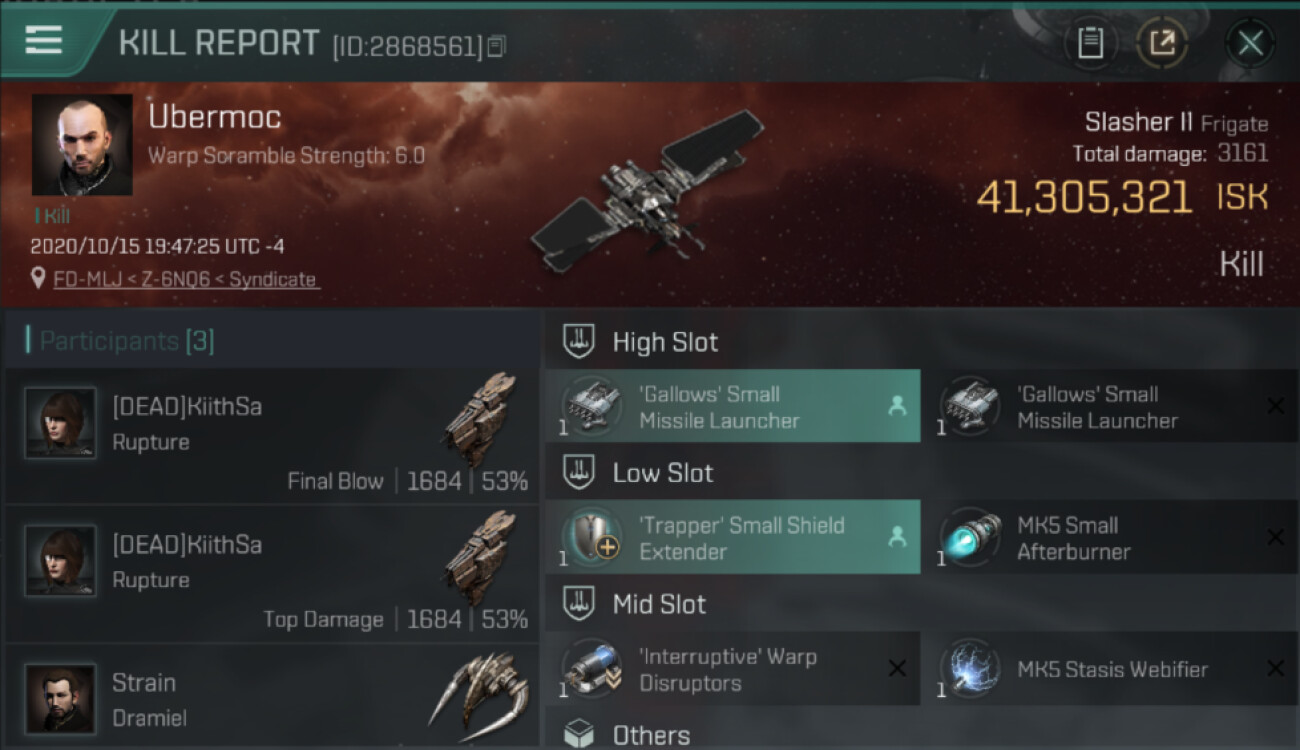Image resolution: width=1300 pixels, height=750 pixels.
Task: Copy the kill report ID
Action: 496,46
